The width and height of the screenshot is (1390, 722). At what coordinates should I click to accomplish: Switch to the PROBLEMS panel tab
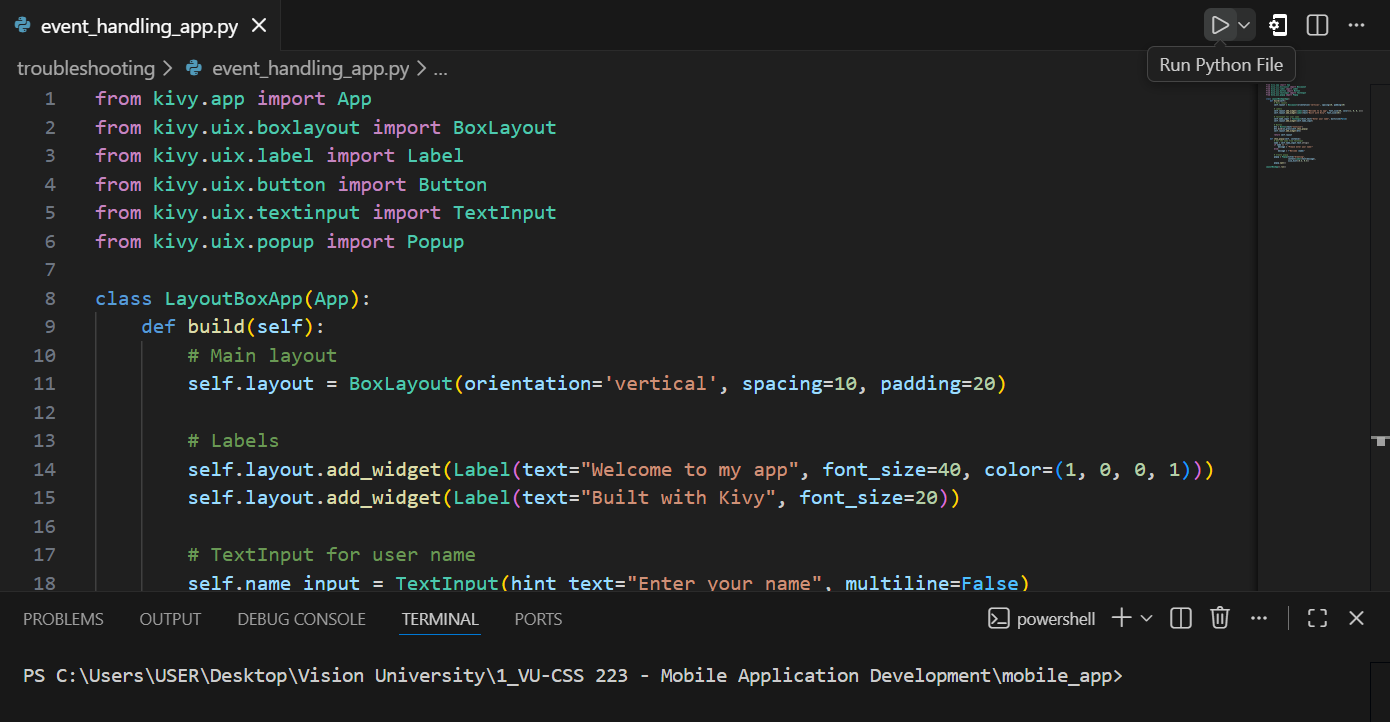click(63, 619)
